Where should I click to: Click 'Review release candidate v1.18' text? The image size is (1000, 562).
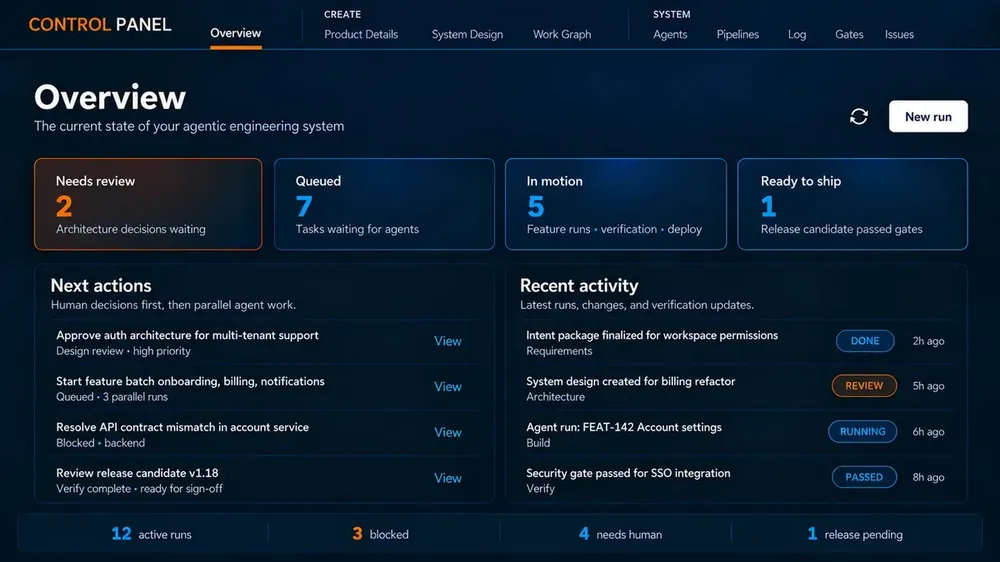click(137, 473)
